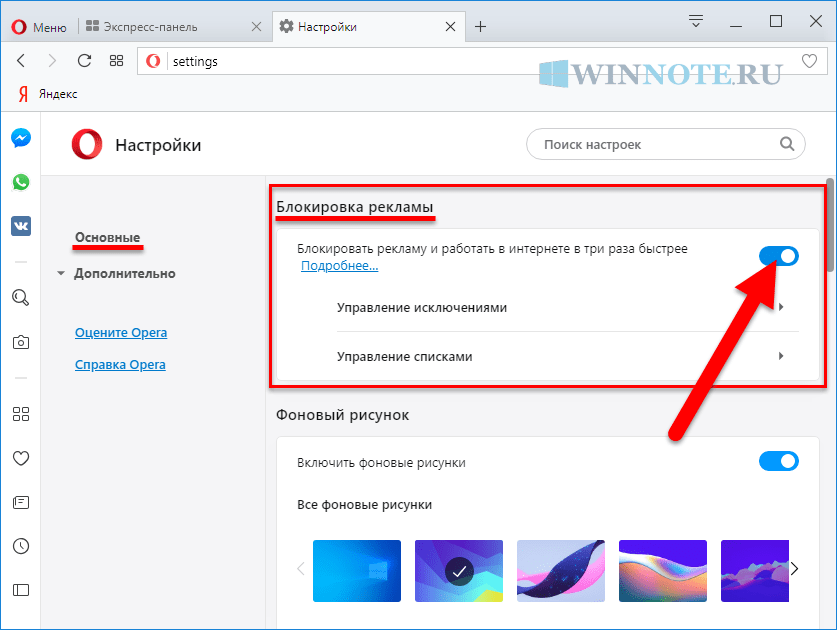Turn off background images toggle
The width and height of the screenshot is (837, 630).
(779, 461)
